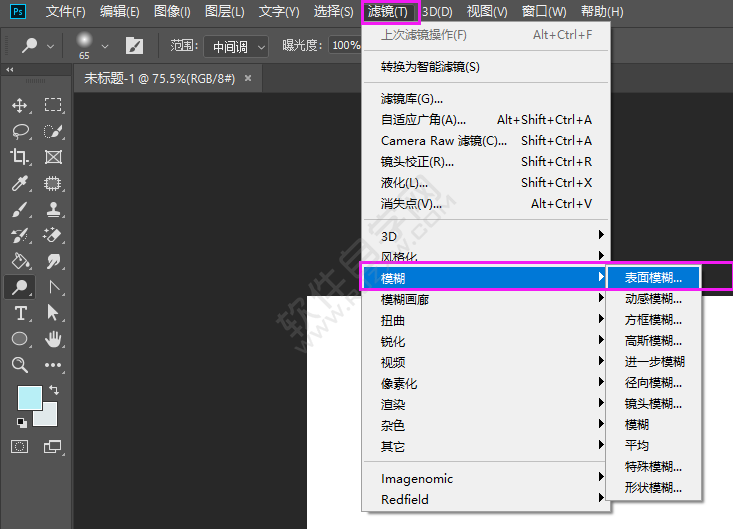The image size is (733, 529).
Task: Close the 未标题-1 document tab
Action: tap(248, 78)
